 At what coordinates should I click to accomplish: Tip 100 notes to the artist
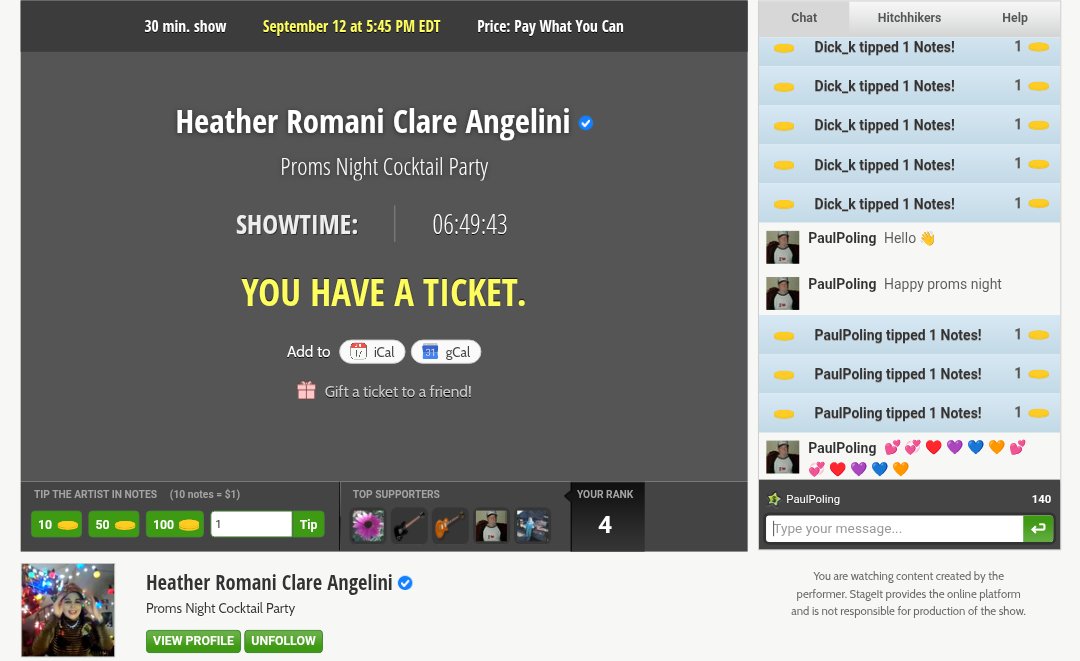click(x=175, y=525)
